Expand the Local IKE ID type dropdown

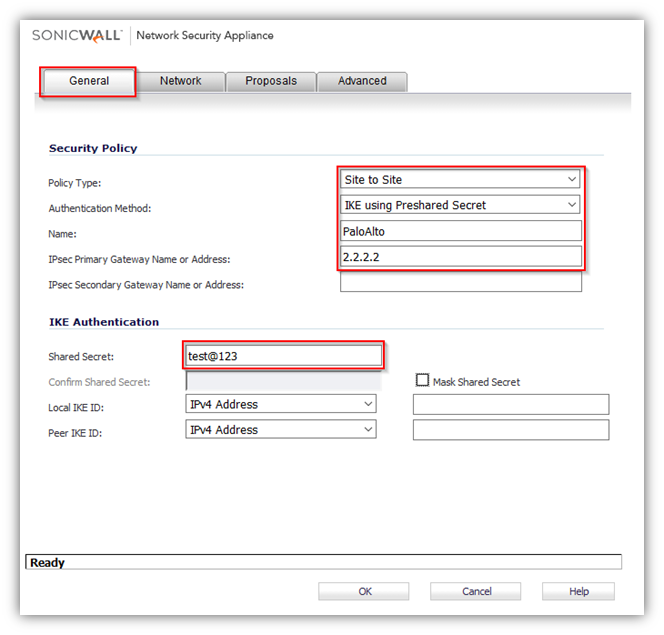click(x=281, y=405)
